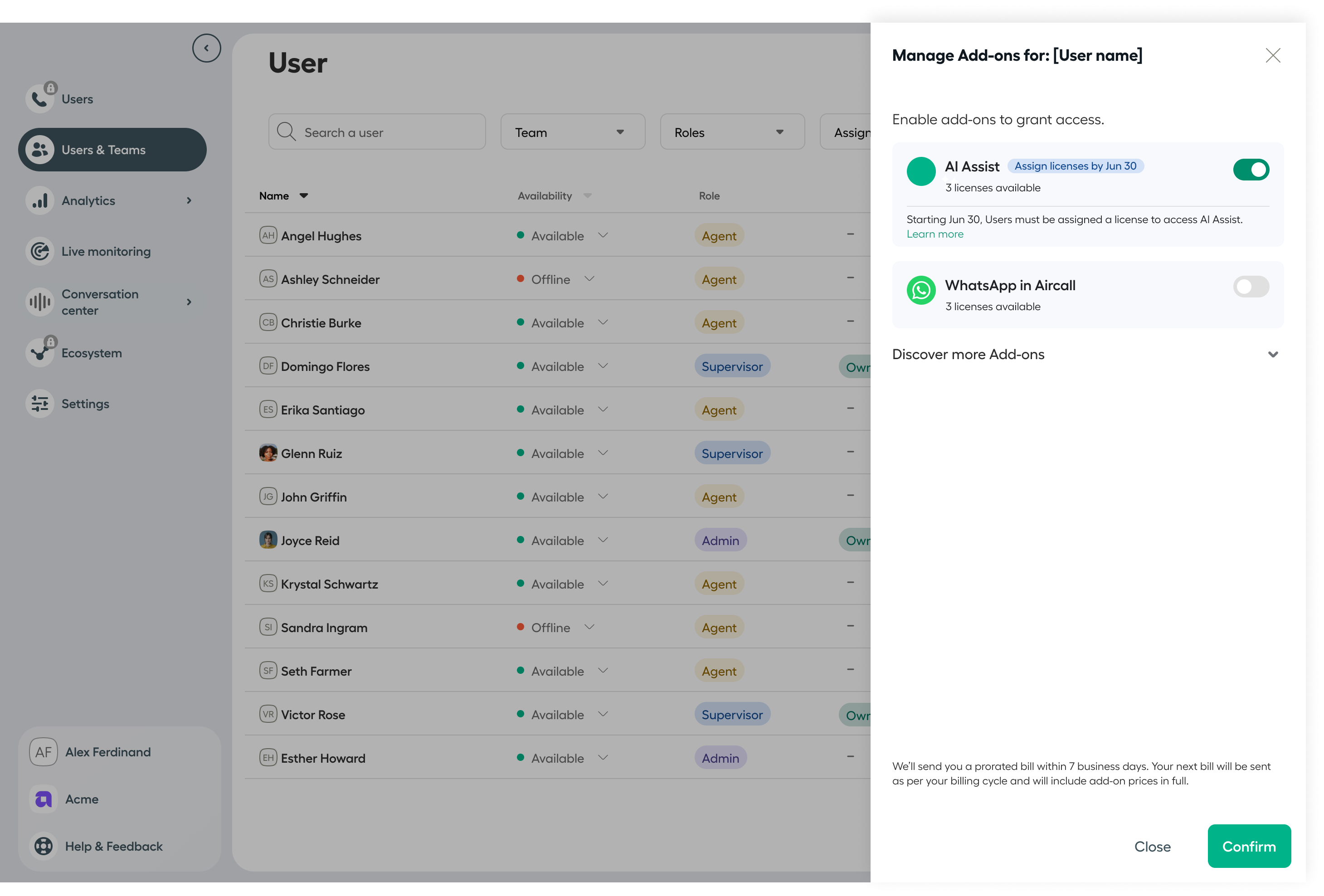Viewport: 1324px width, 896px height.
Task: Click the Users phone icon in sidebar
Action: [40, 98]
